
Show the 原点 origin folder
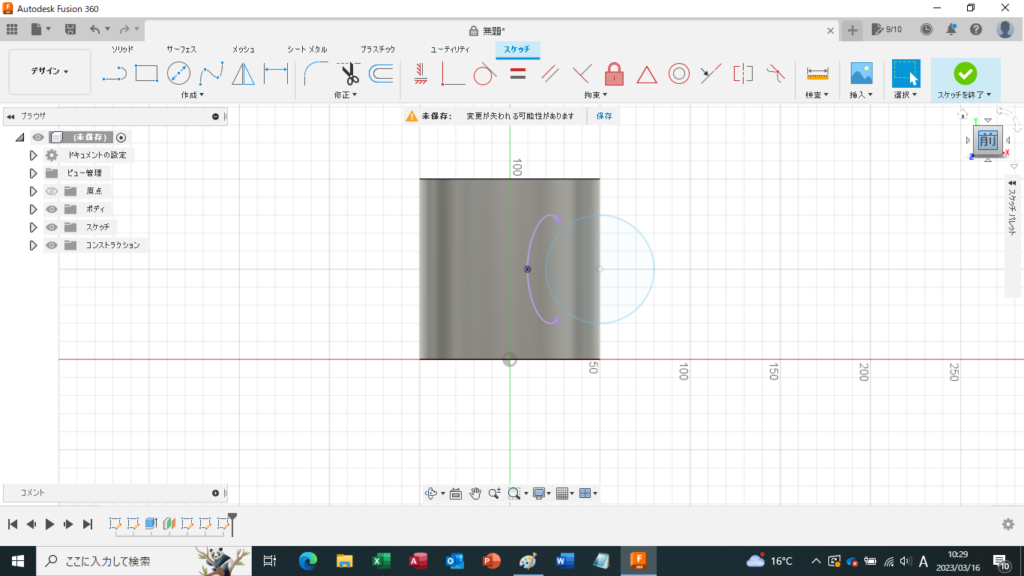pyautogui.click(x=52, y=191)
